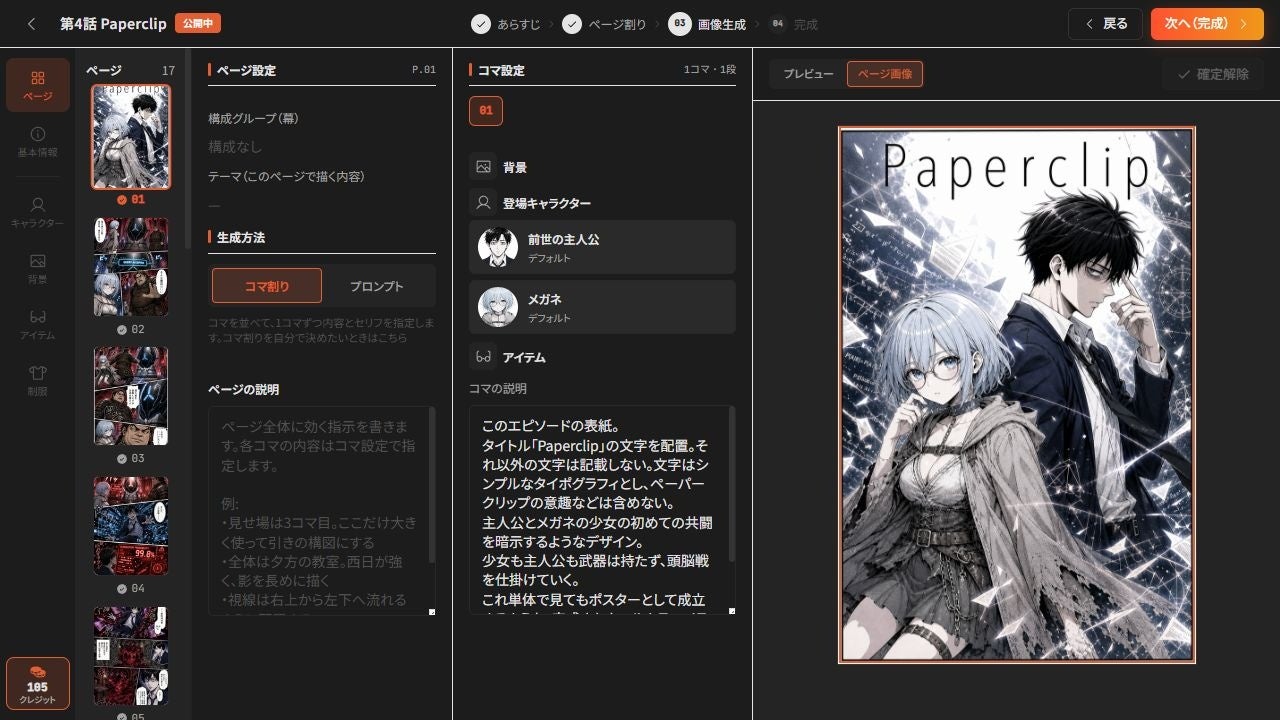The height and width of the screenshot is (720, 1280).
Task: Select the メガネ character card
Action: [602, 307]
